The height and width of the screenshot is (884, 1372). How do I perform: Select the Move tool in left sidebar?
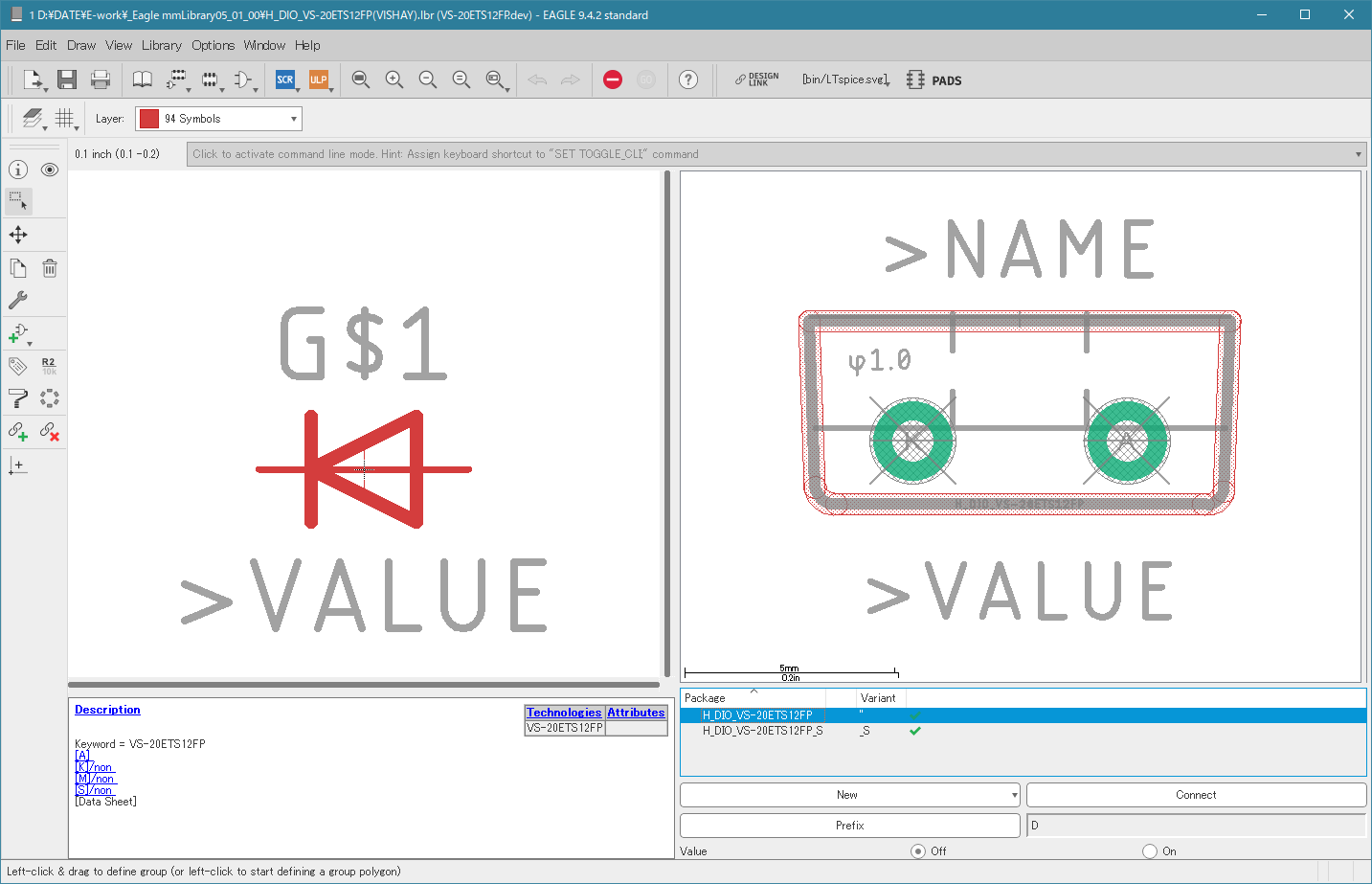pos(18,235)
